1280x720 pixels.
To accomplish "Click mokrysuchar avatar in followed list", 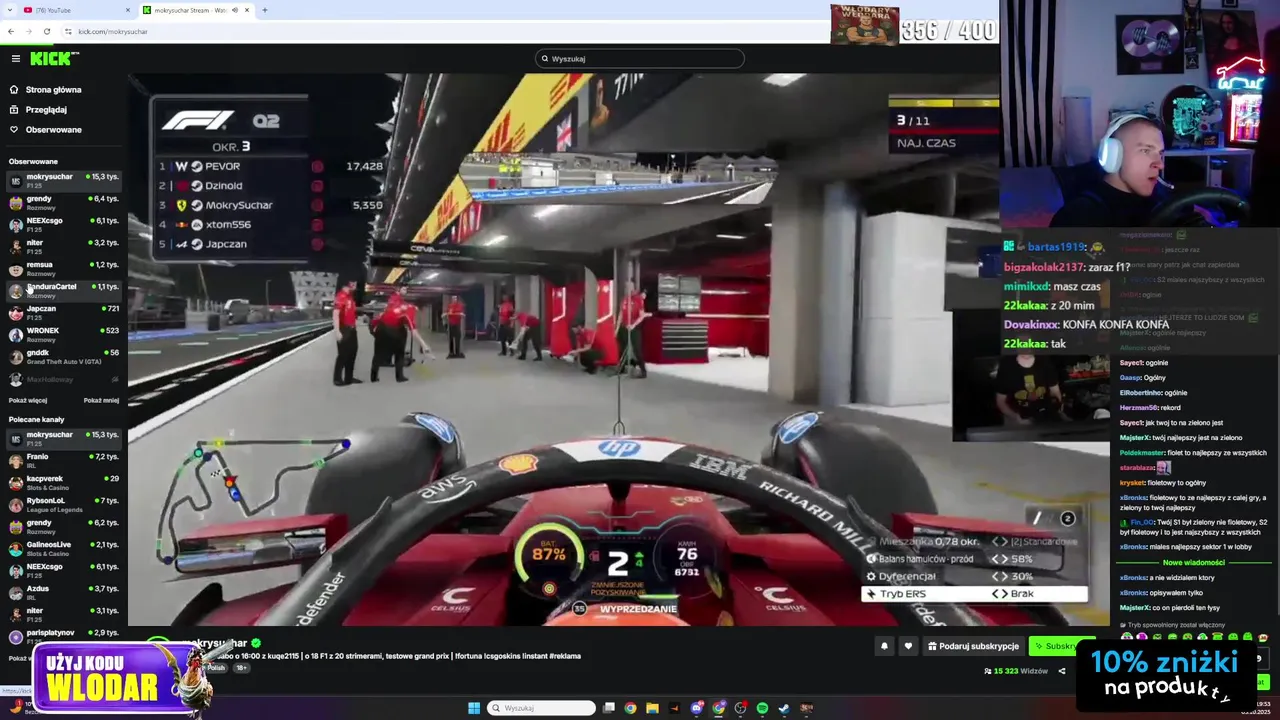I will (x=15, y=181).
